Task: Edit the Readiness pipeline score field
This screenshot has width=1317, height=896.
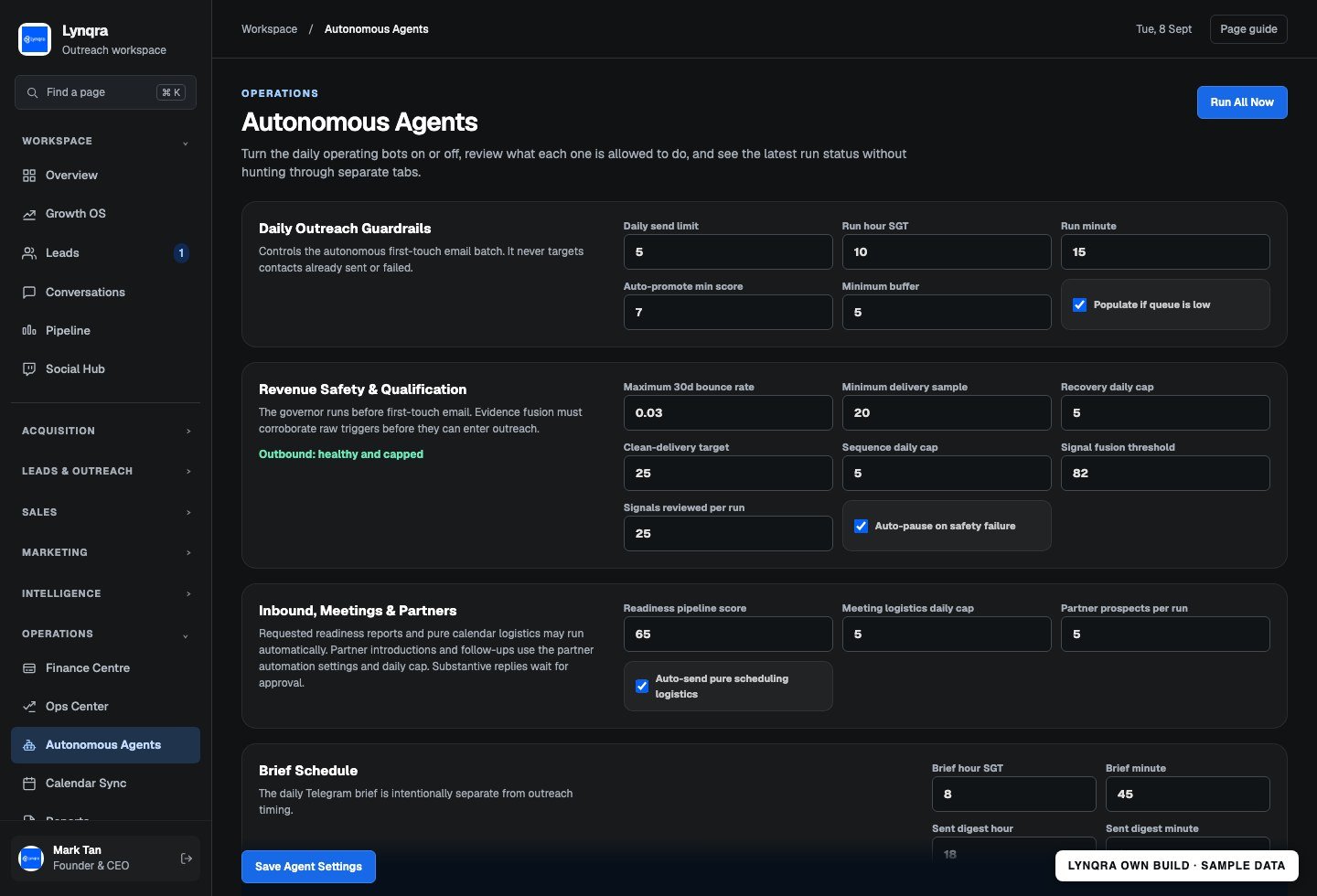Action: click(728, 635)
